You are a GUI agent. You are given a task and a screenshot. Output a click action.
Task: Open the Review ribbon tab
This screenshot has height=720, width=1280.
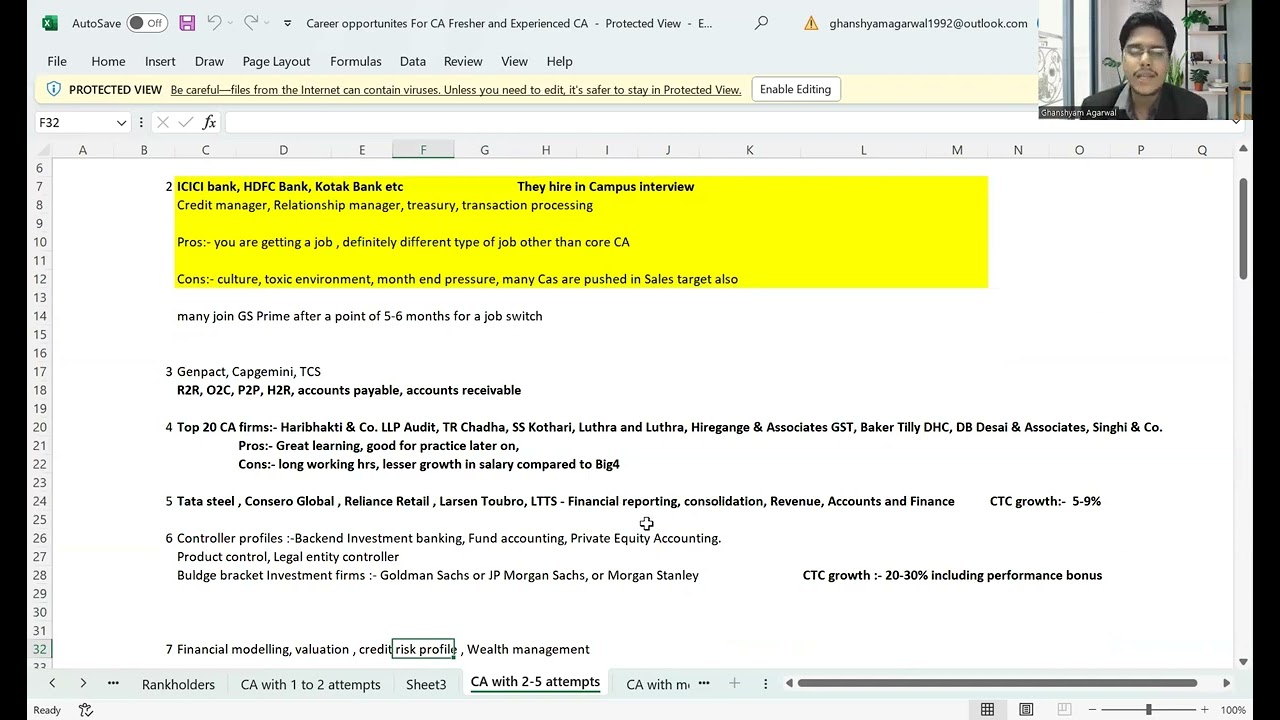(463, 61)
